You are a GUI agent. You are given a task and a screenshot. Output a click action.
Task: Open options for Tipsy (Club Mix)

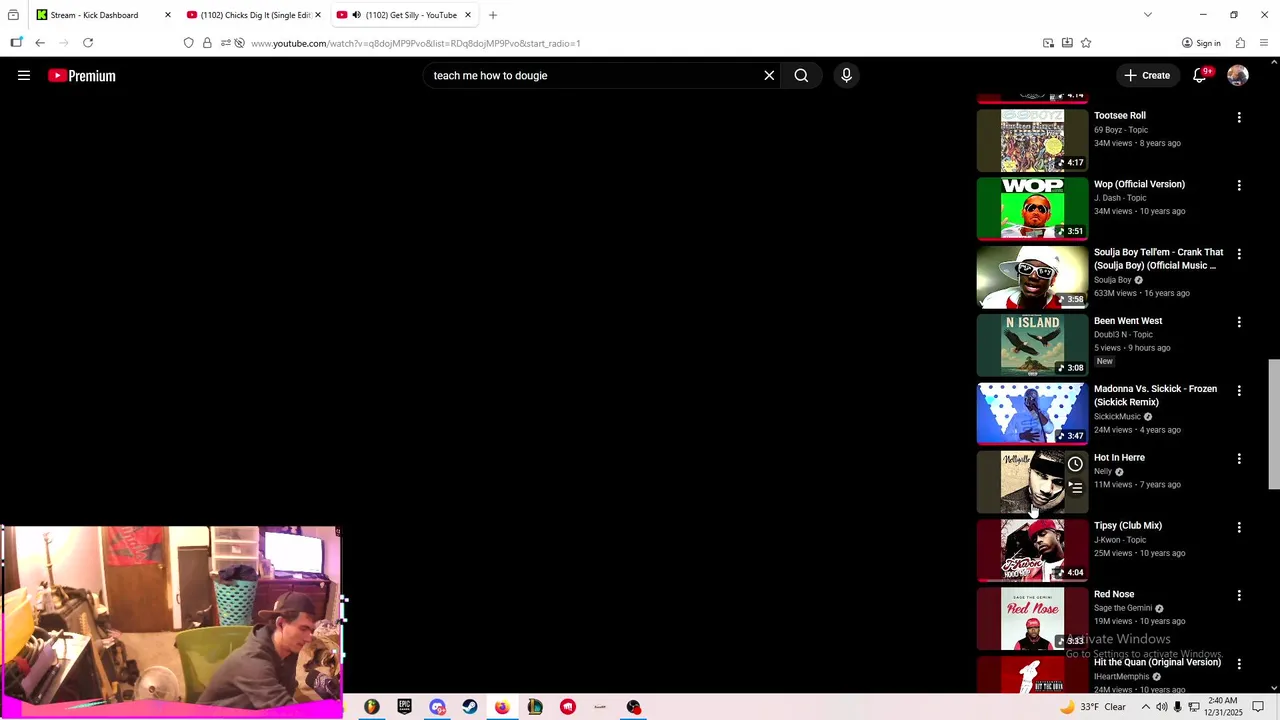click(x=1239, y=527)
